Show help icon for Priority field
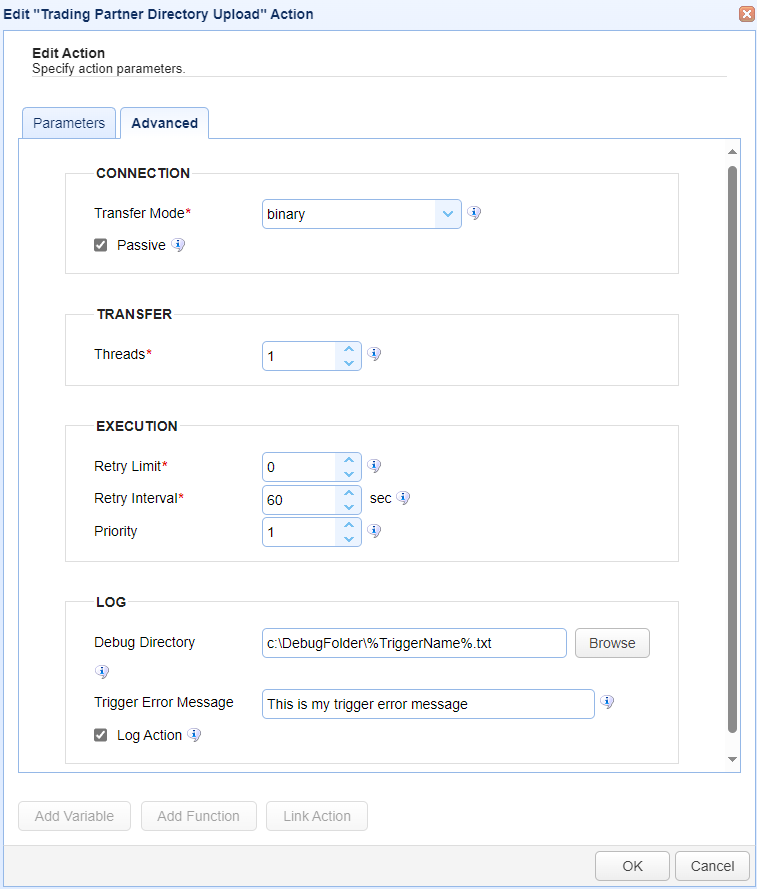This screenshot has width=757, height=889. tap(374, 531)
